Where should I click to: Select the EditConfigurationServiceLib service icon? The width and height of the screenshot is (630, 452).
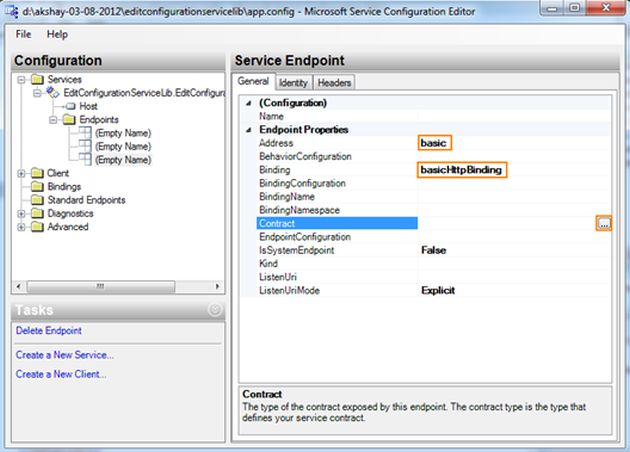click(x=53, y=92)
